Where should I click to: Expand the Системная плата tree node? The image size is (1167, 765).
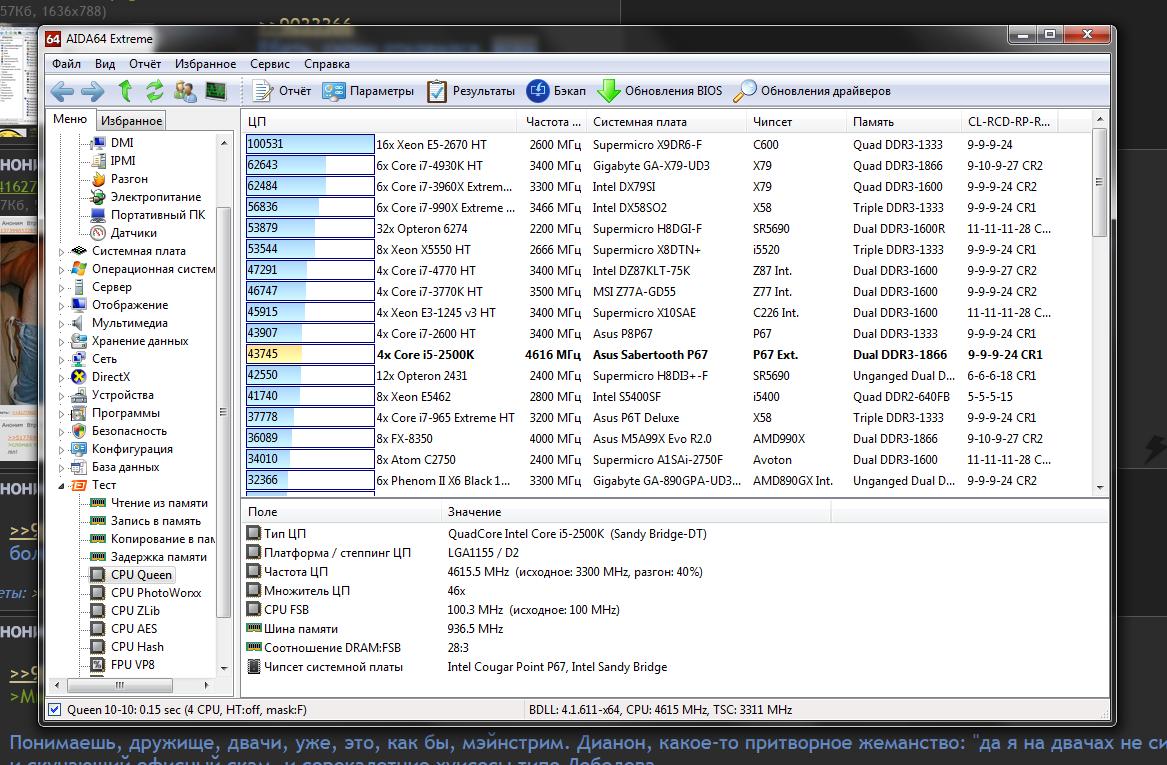[62, 252]
